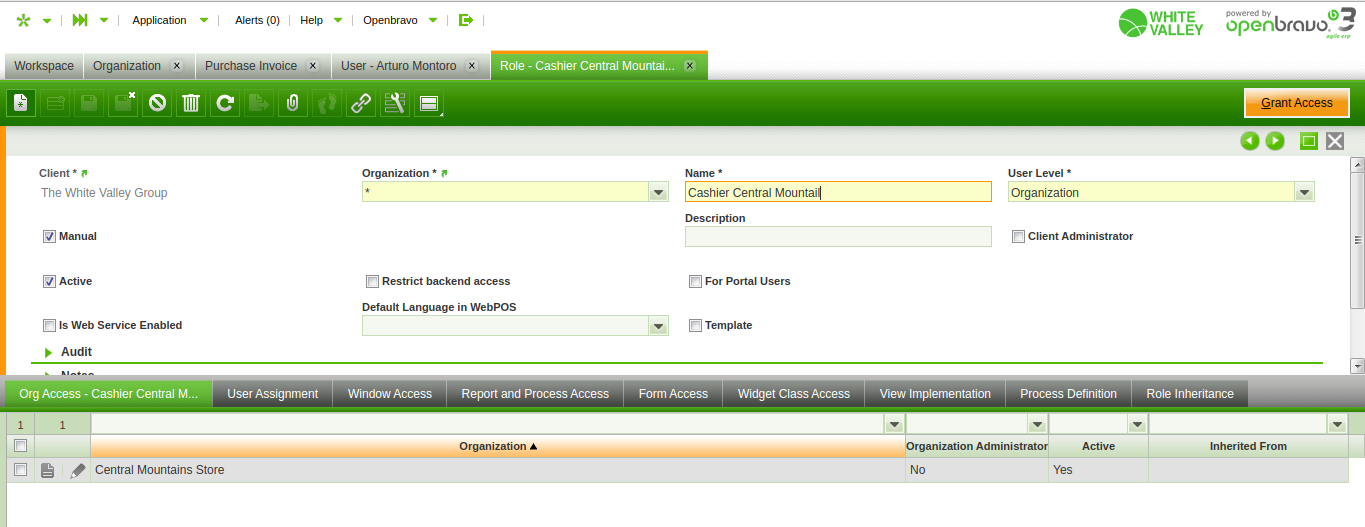This screenshot has width=1365, height=527.
Task: Switch to the Purchase Invoice tab
Action: (x=251, y=66)
